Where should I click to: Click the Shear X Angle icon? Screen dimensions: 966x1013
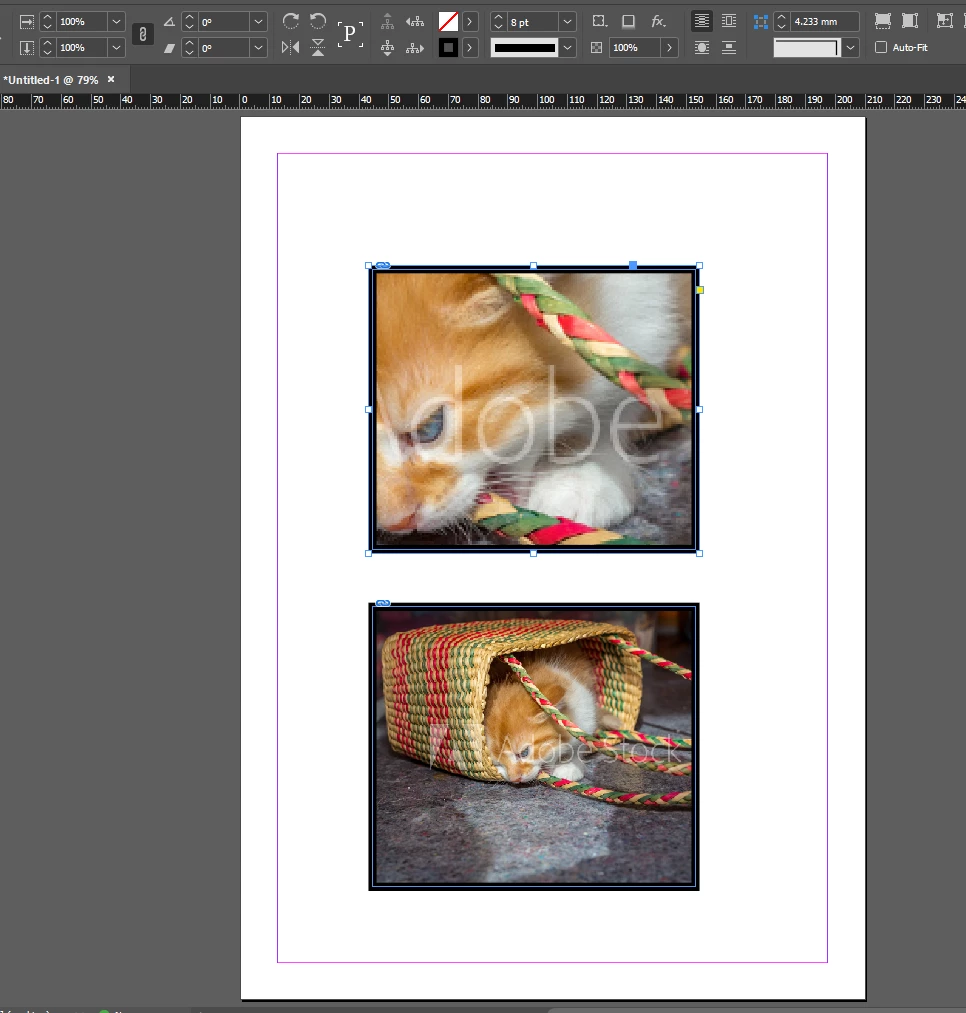click(x=169, y=48)
